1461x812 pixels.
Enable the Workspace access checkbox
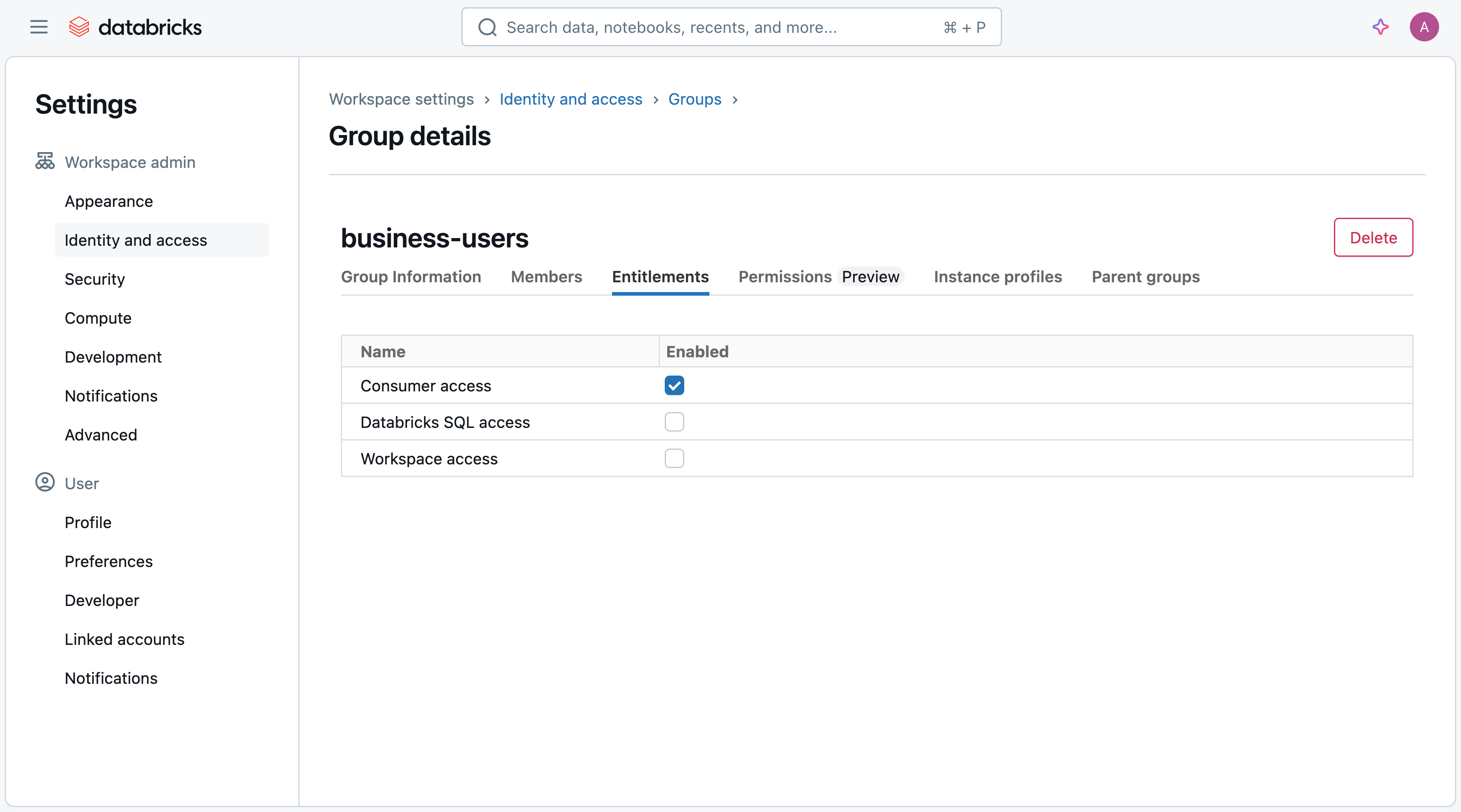(x=674, y=458)
